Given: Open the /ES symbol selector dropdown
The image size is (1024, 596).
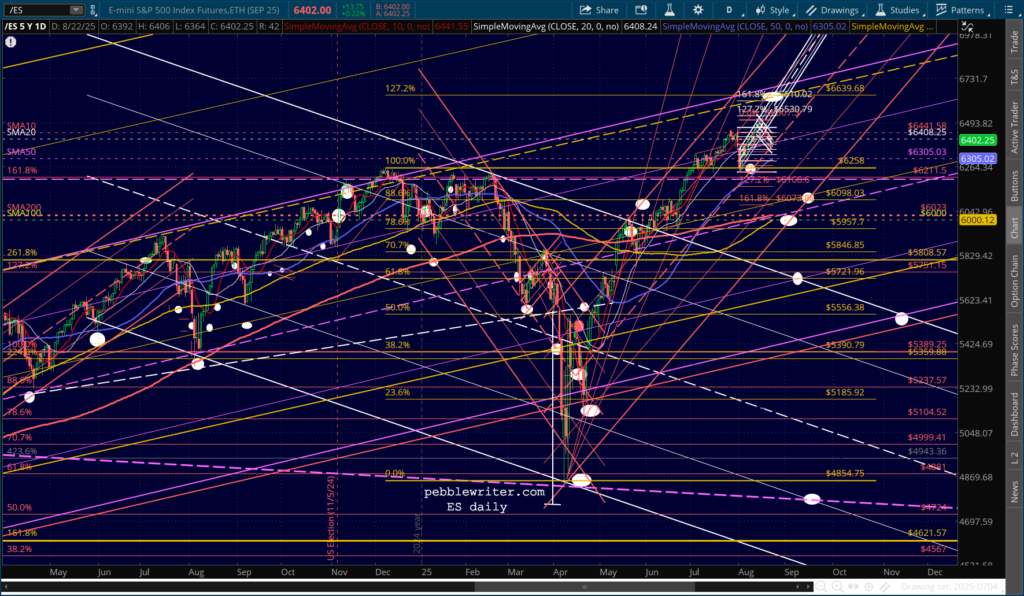Looking at the screenshot, I should tap(76, 10).
